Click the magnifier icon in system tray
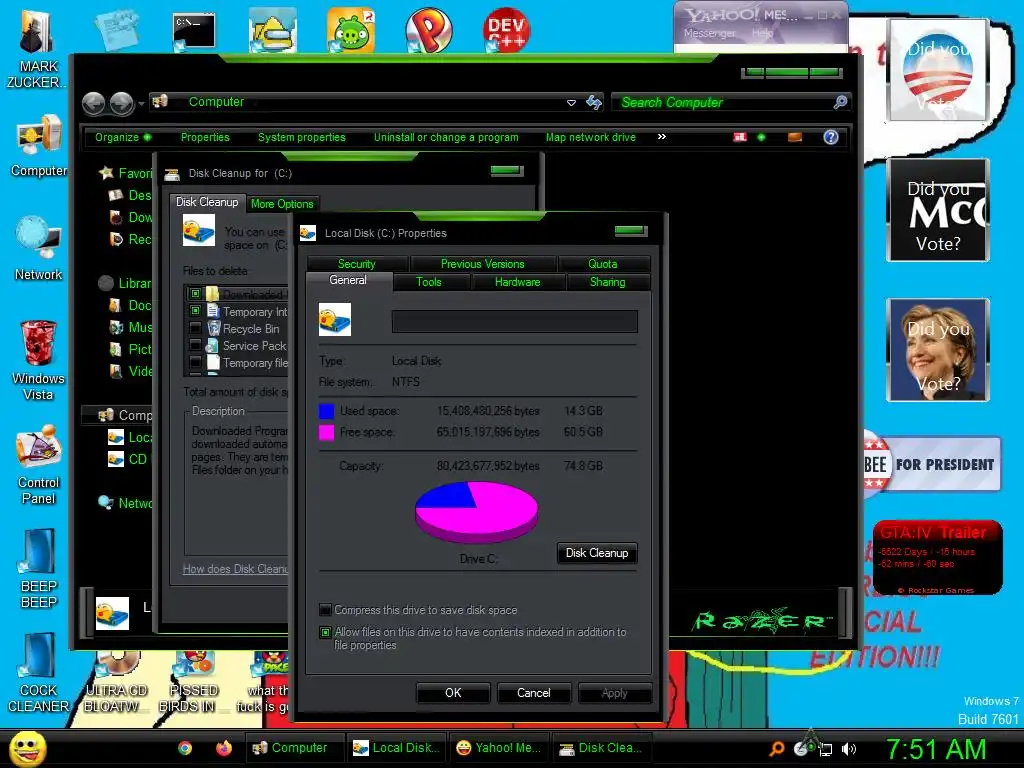1024x768 pixels. (x=777, y=748)
